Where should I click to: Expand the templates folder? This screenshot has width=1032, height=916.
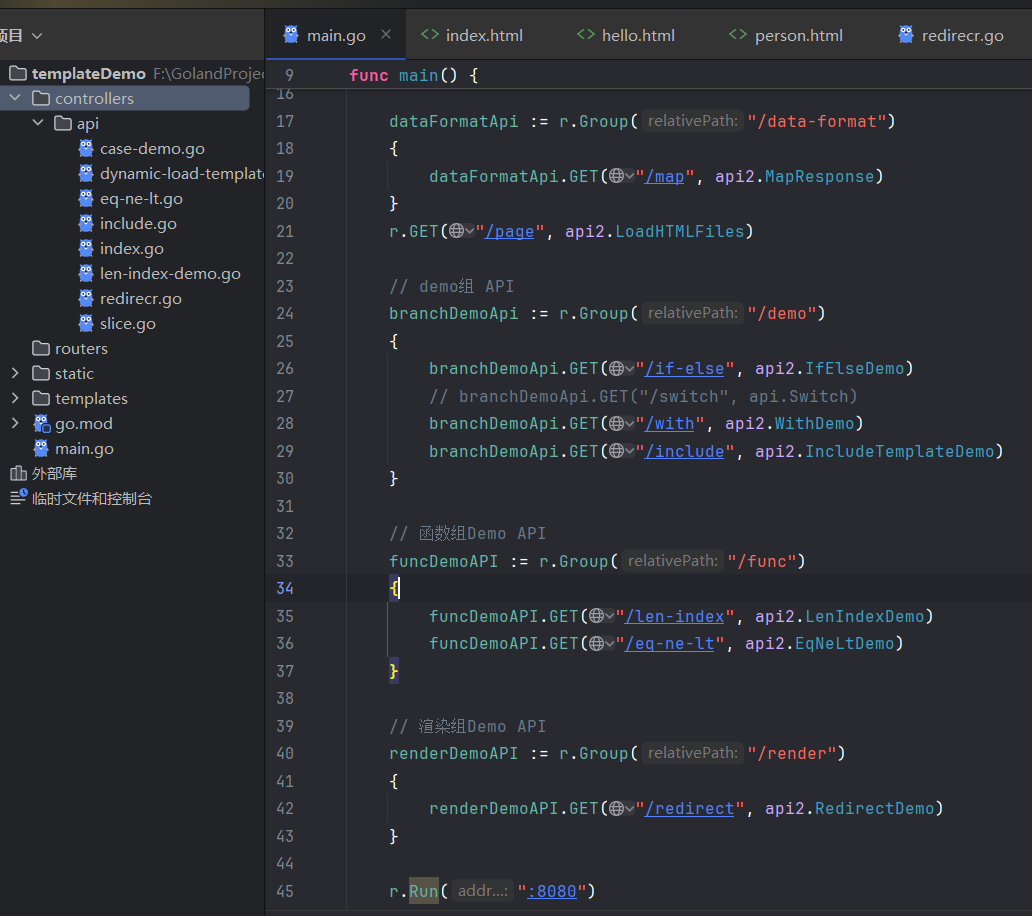coord(15,398)
